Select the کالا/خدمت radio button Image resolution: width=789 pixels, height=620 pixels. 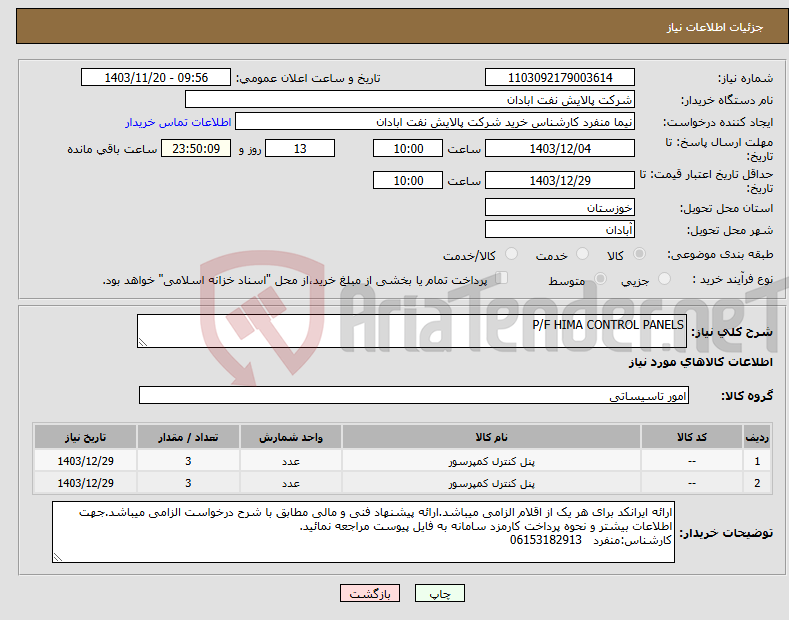[511, 254]
